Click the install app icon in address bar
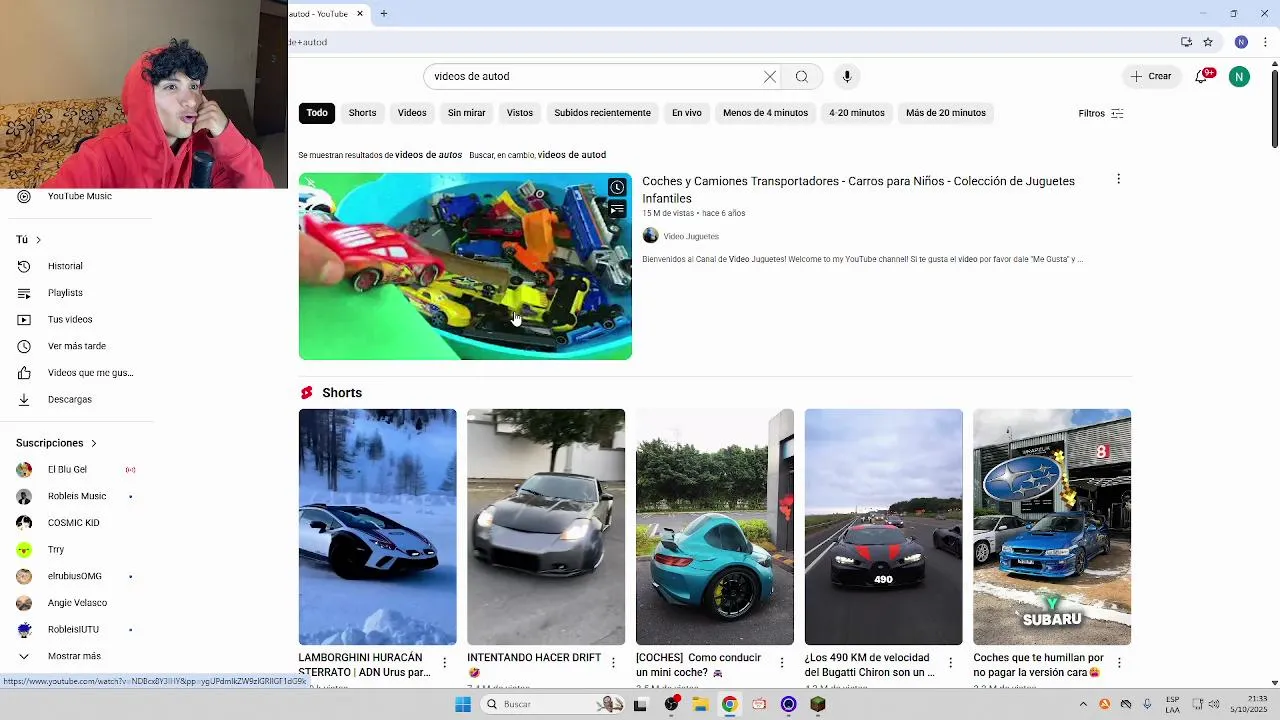Screen dimensions: 1280x720 click(x=1186, y=42)
